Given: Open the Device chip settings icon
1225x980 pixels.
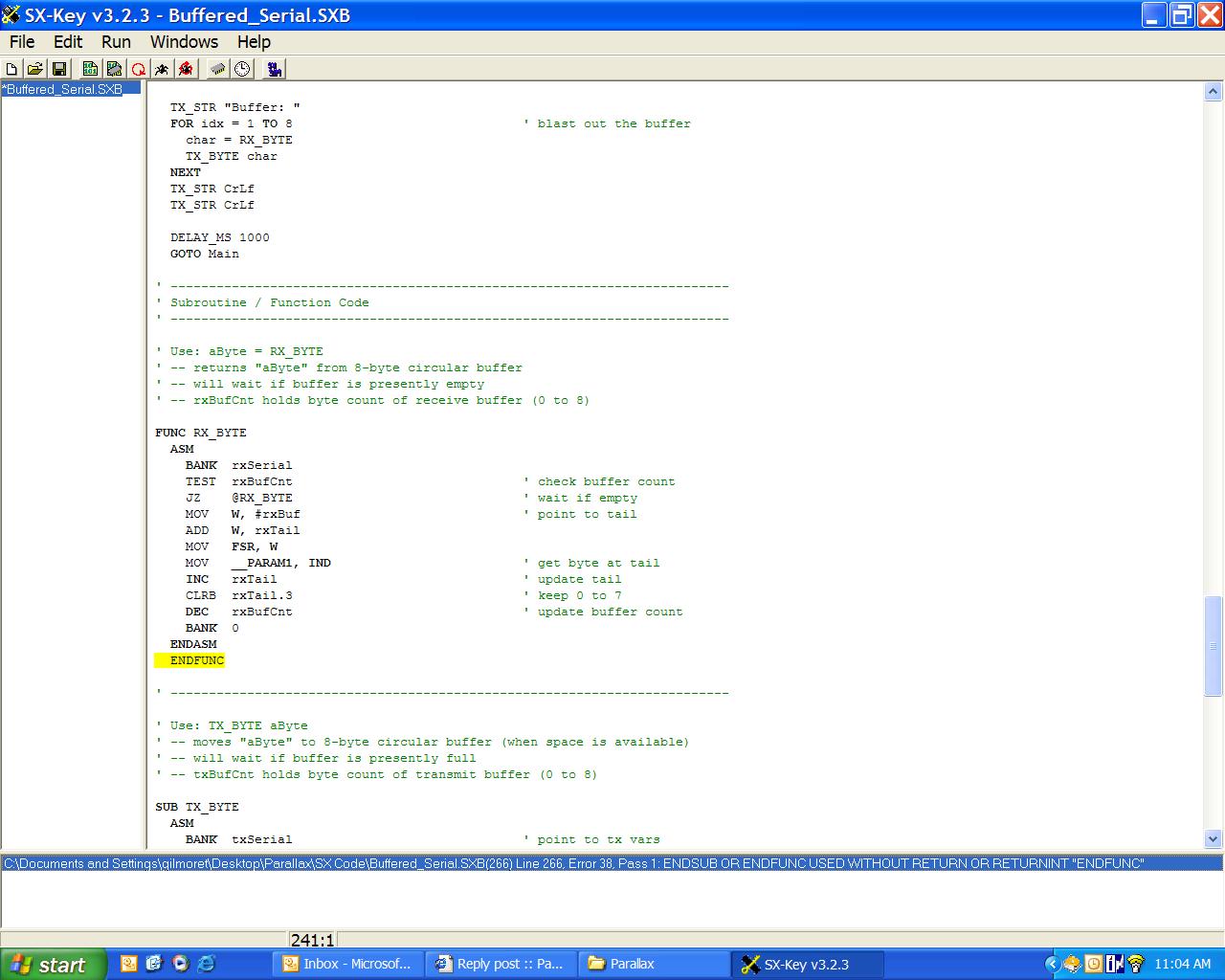Looking at the screenshot, I should click(218, 69).
